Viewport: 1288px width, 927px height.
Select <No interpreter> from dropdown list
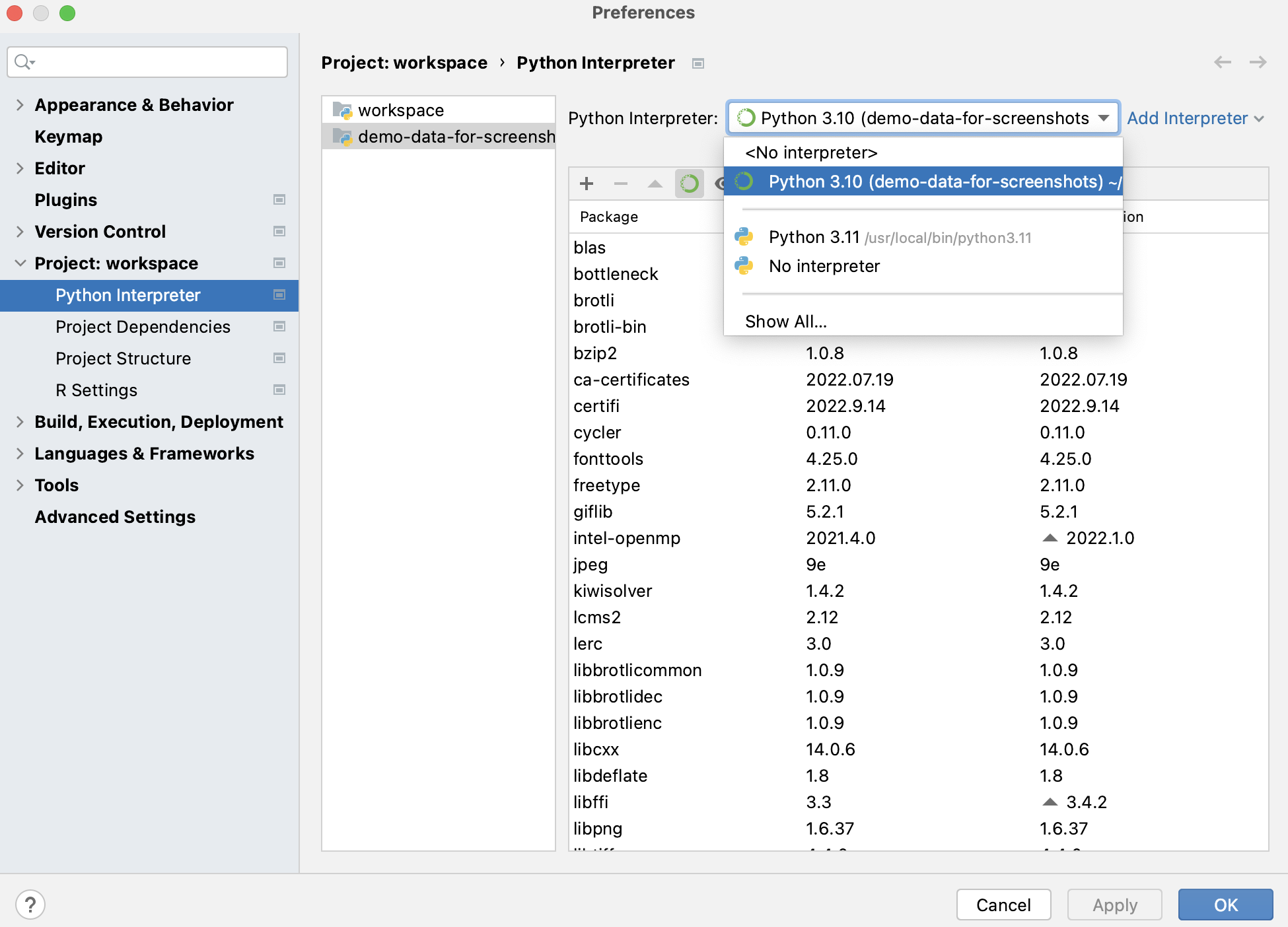tap(923, 153)
